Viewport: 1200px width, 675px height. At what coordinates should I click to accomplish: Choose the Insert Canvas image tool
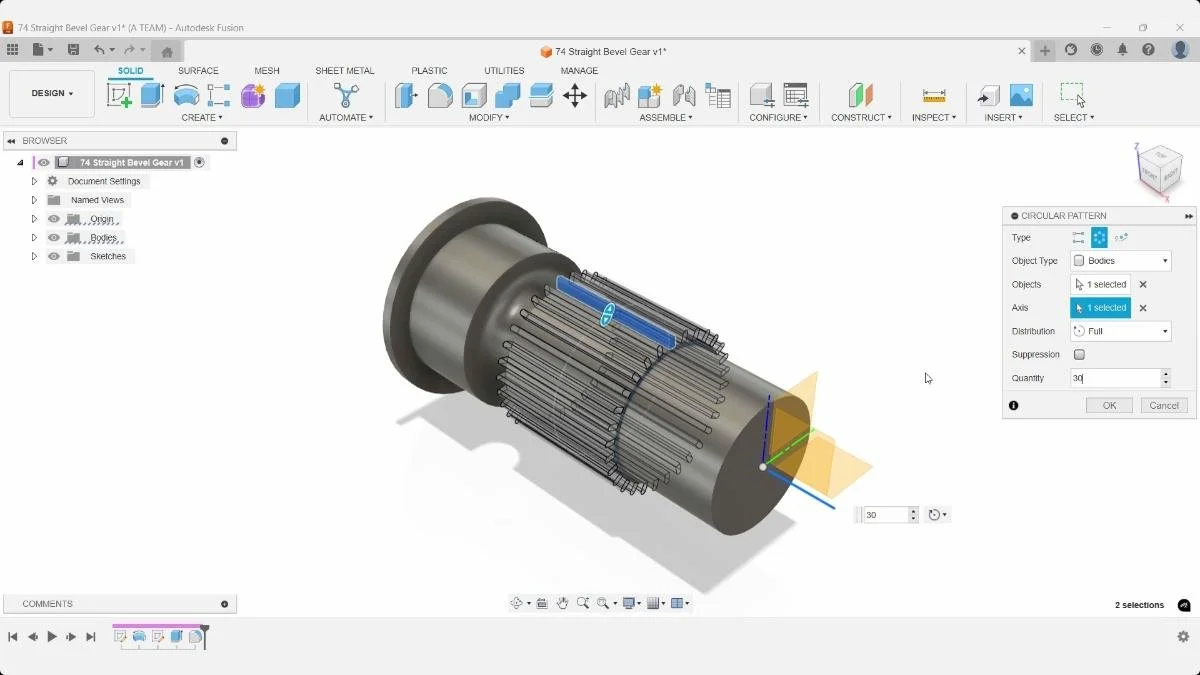(x=1021, y=95)
